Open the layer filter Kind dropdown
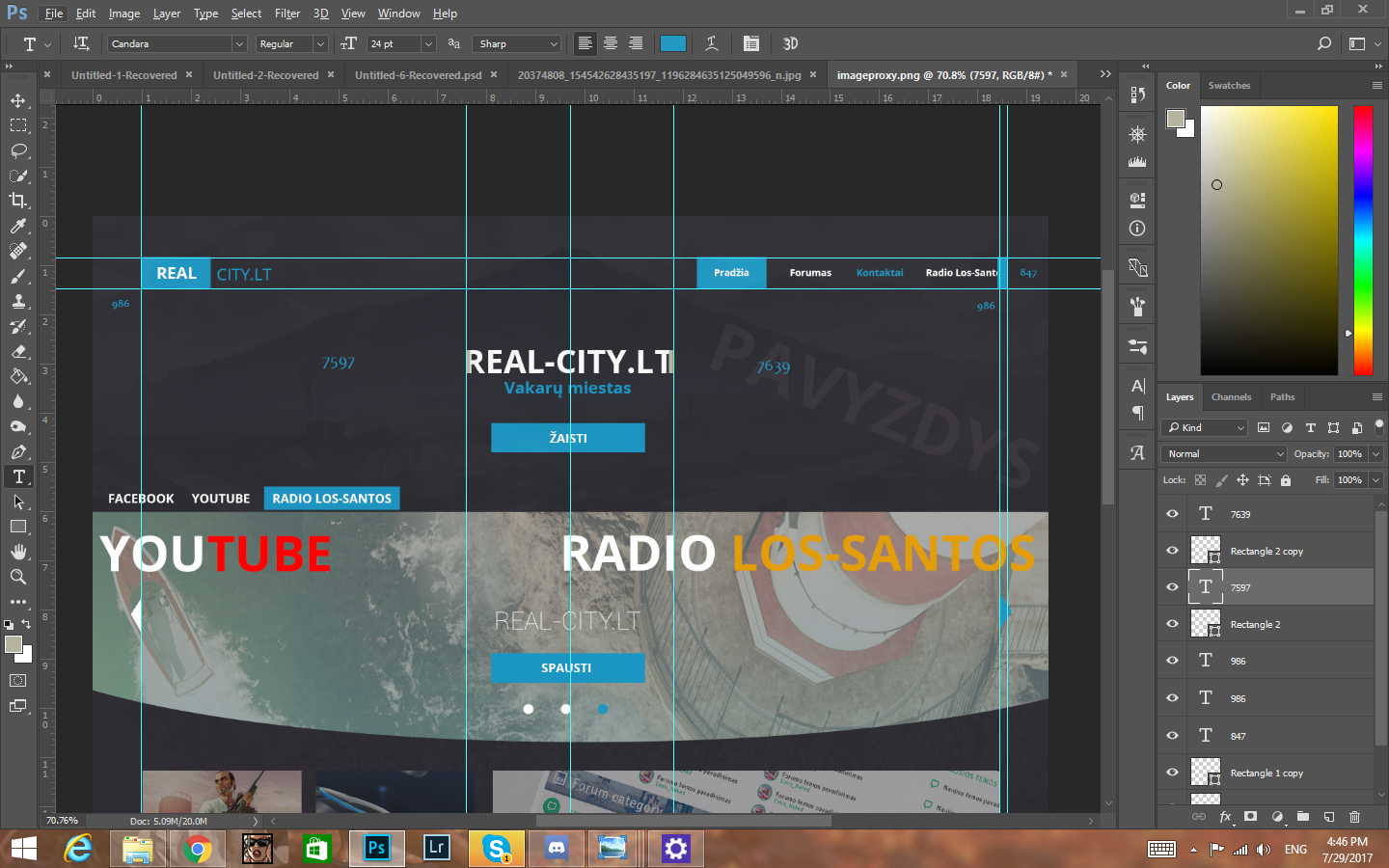The height and width of the screenshot is (868, 1389). pos(1206,427)
